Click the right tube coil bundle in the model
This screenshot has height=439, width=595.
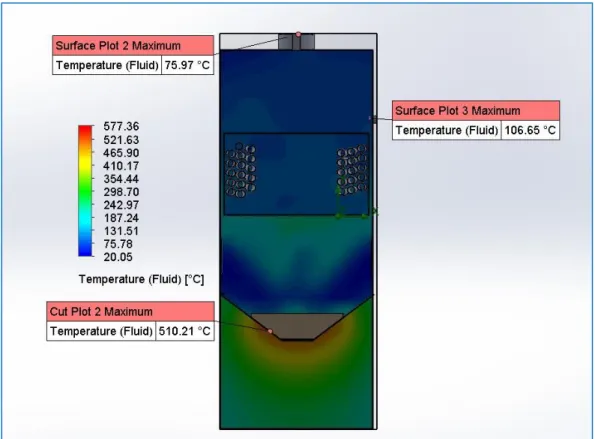pos(353,169)
